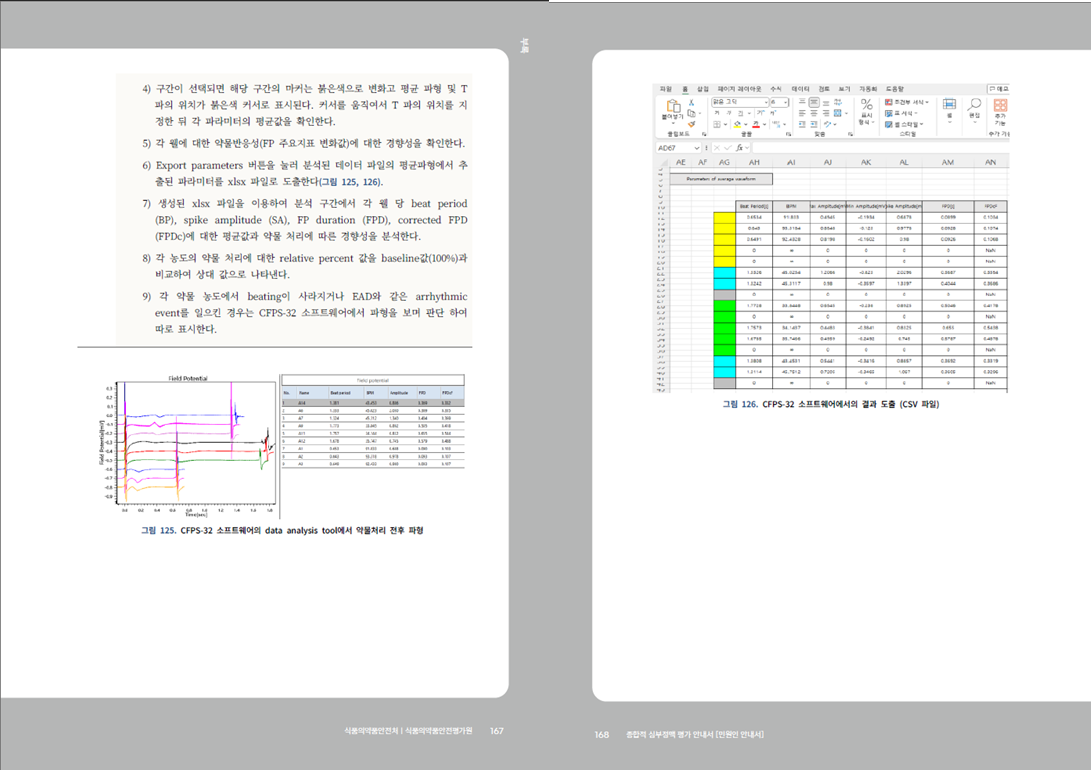Click the 그림 126 figure caption
The height and width of the screenshot is (770, 1091).
(x=830, y=404)
